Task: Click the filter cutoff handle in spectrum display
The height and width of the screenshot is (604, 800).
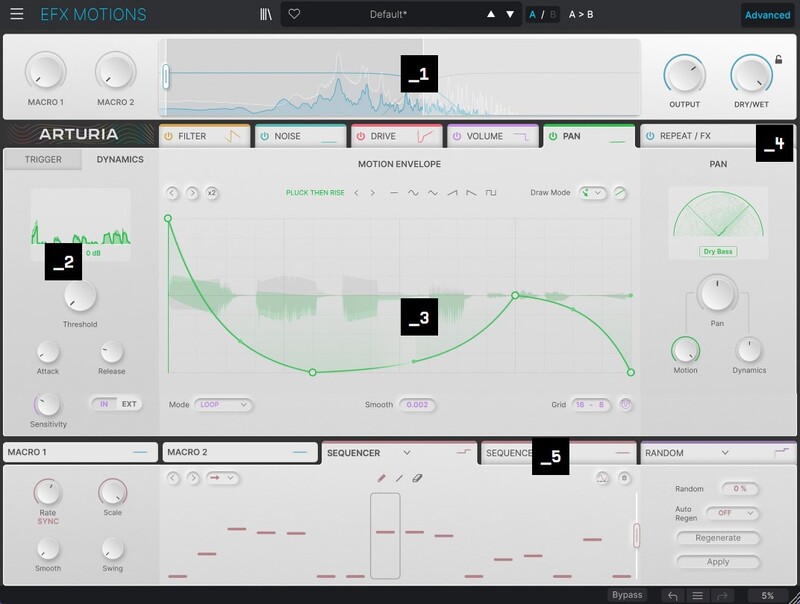Action: coord(166,77)
